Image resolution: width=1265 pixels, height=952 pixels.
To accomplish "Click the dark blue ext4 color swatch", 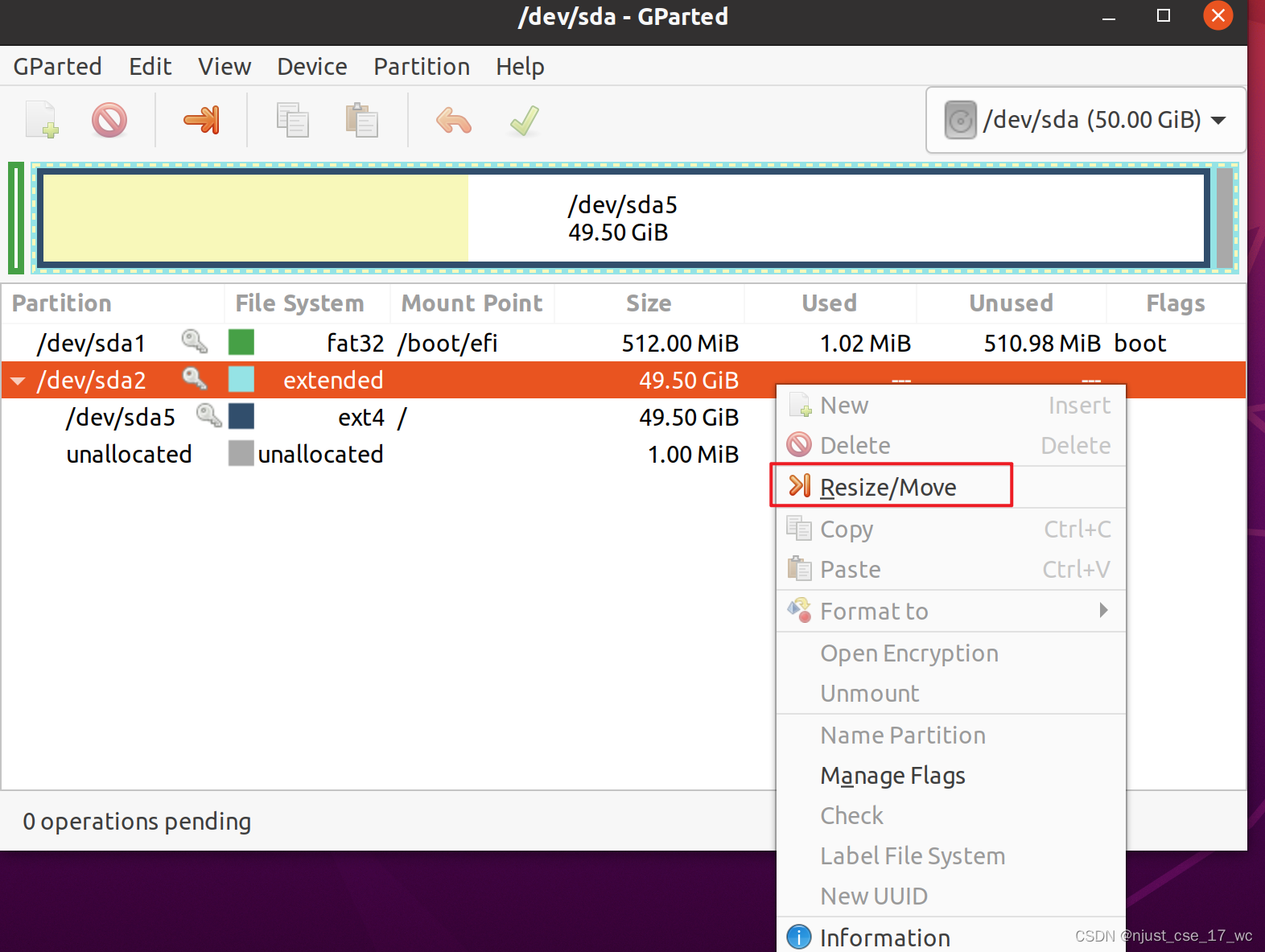I will point(241,416).
